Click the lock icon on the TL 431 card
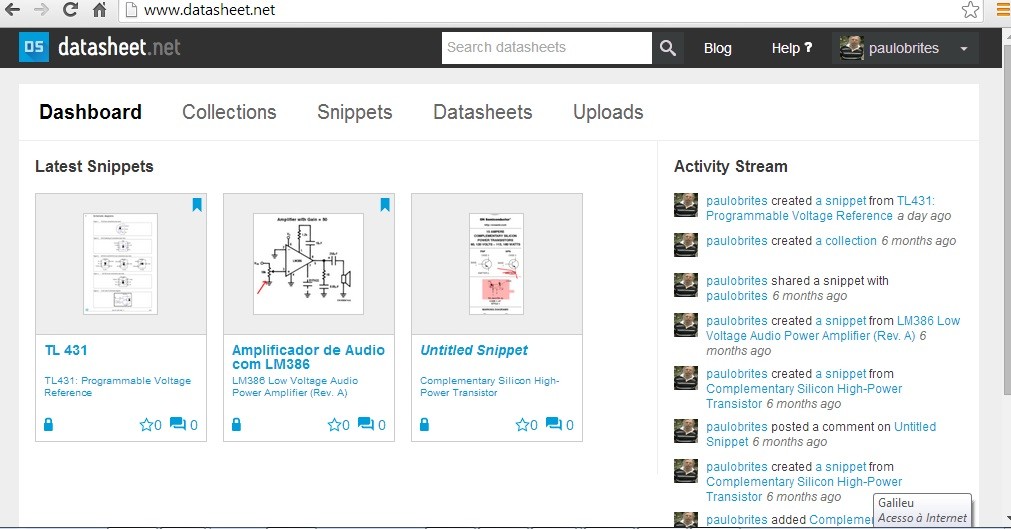The width and height of the screenshot is (1011, 529). (48, 424)
